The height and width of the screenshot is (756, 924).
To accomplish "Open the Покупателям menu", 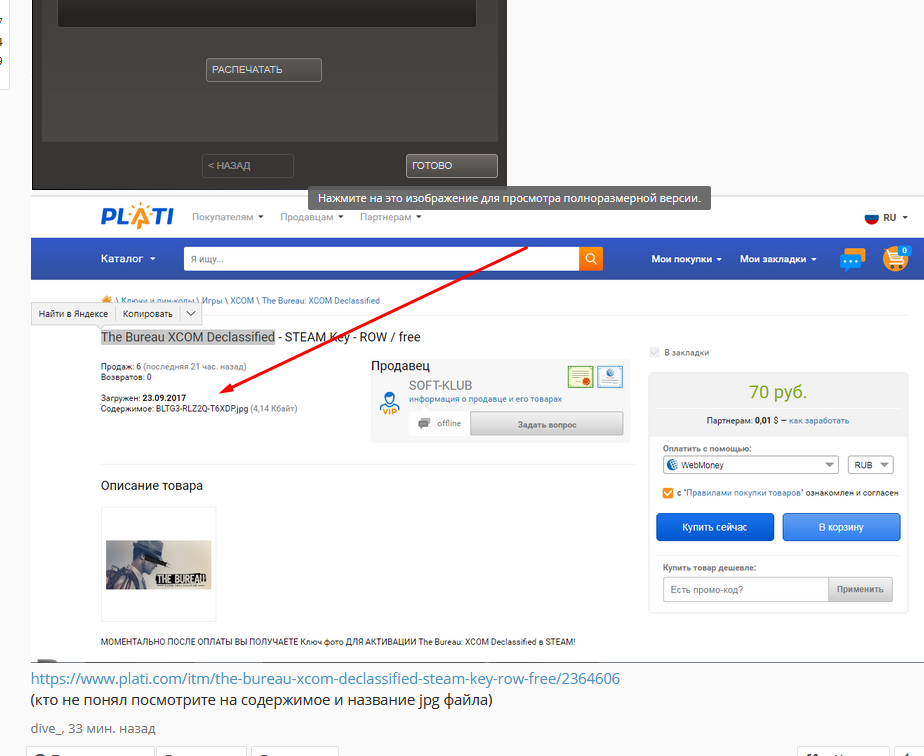I will (227, 217).
